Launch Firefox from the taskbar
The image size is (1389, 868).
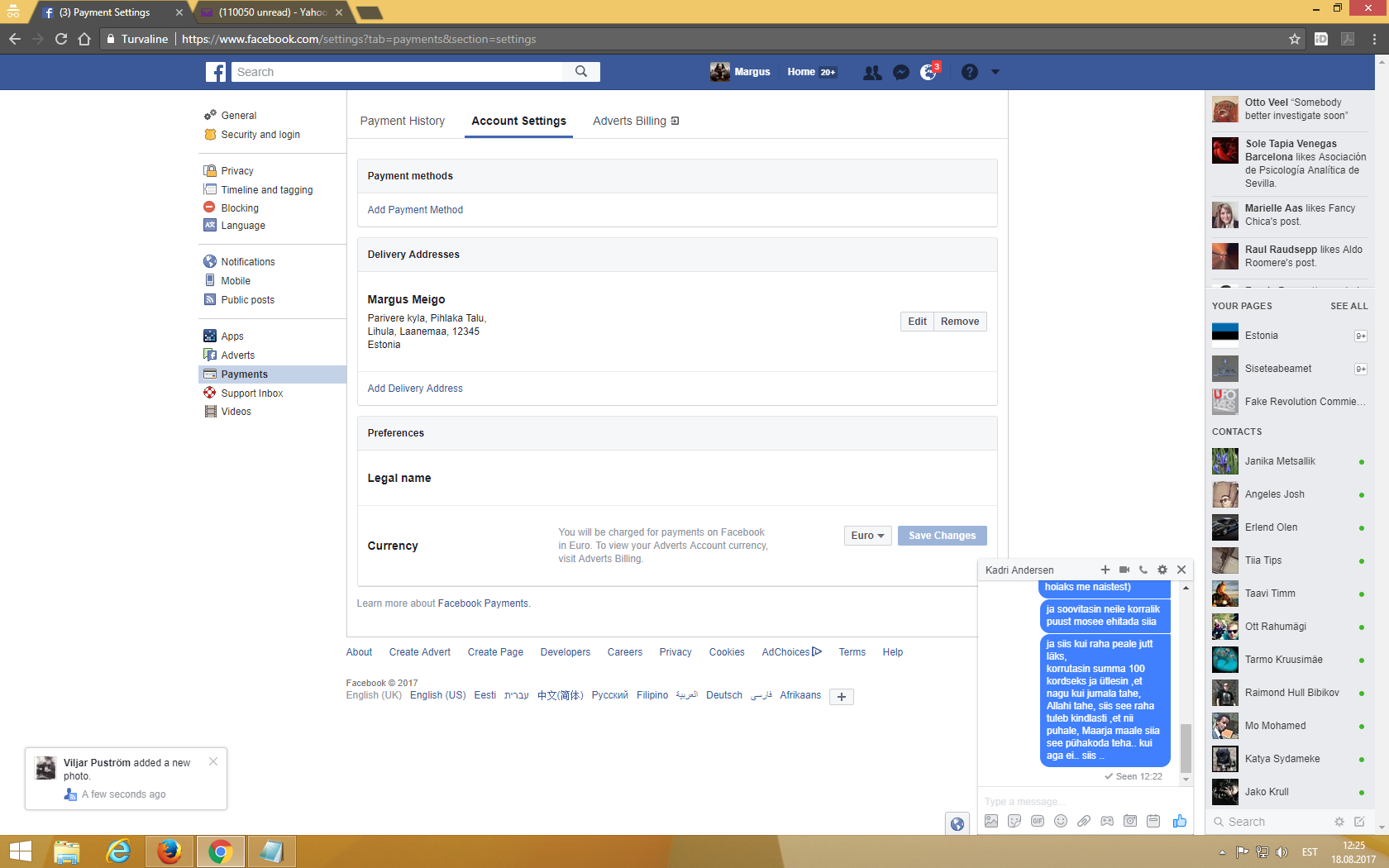point(169,851)
